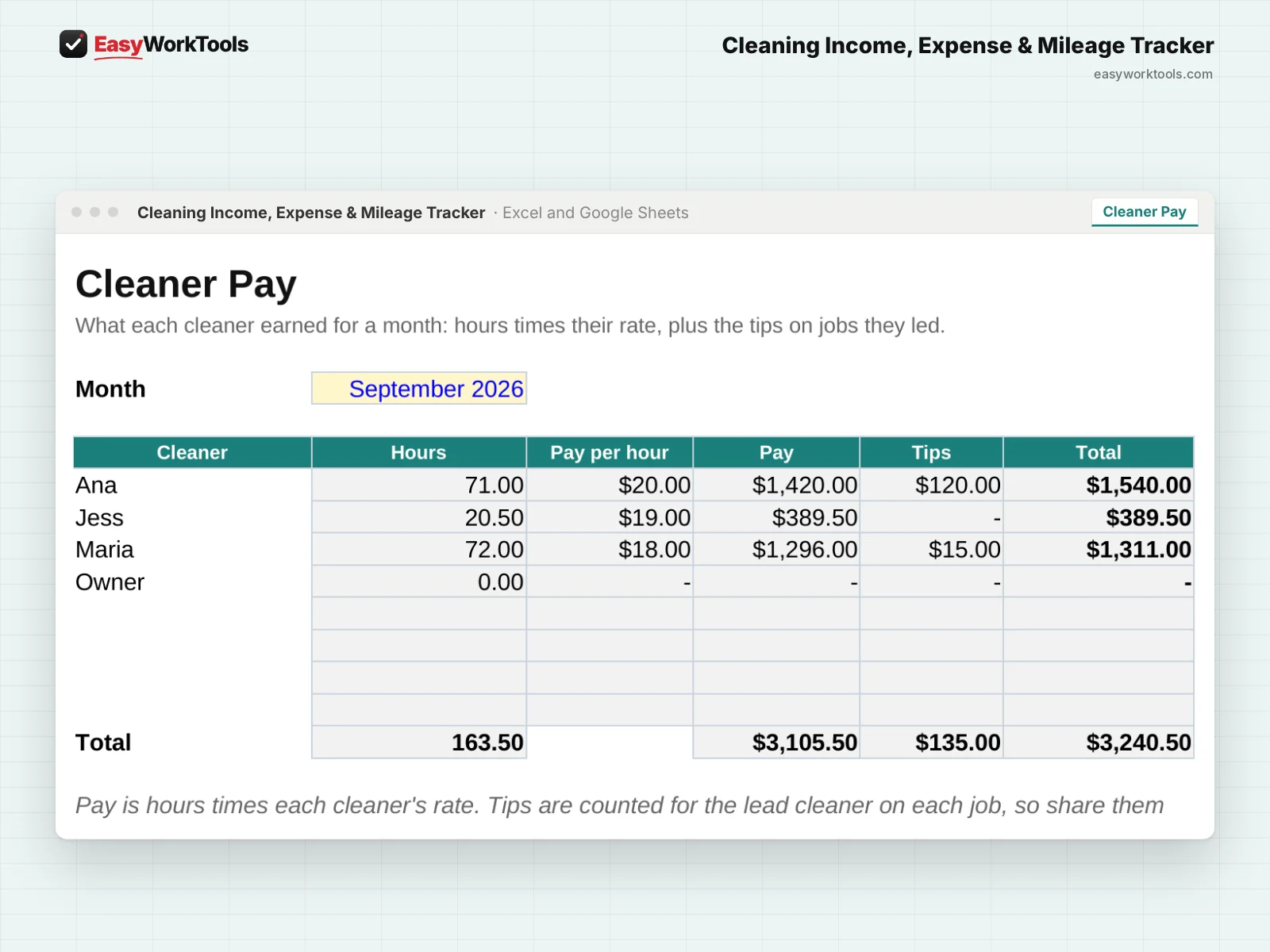Viewport: 1270px width, 952px height.
Task: Click the window title Cleaning Income, Expense & Mileage Tracker
Action: tap(311, 213)
